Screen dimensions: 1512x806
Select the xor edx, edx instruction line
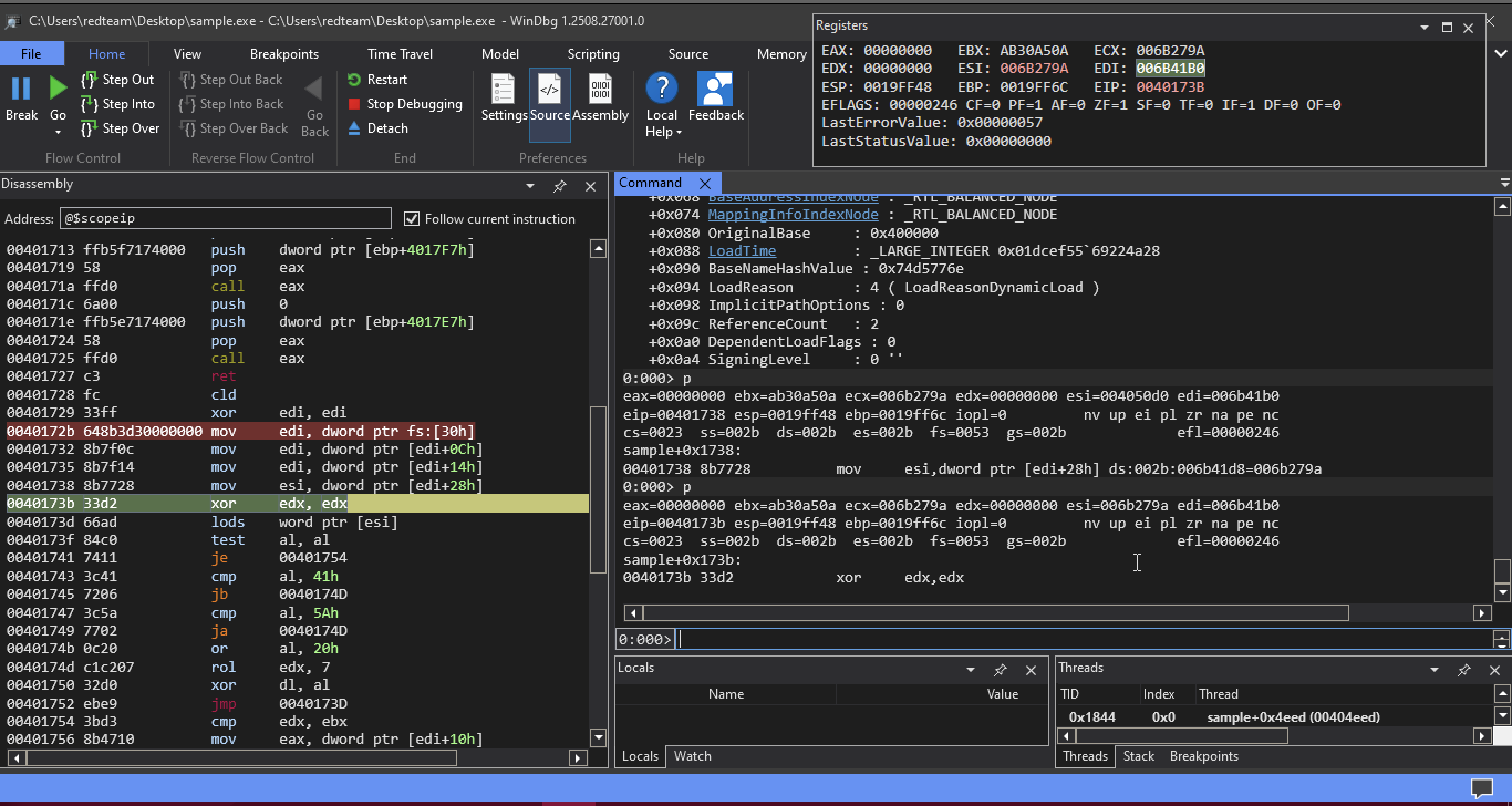click(x=297, y=504)
